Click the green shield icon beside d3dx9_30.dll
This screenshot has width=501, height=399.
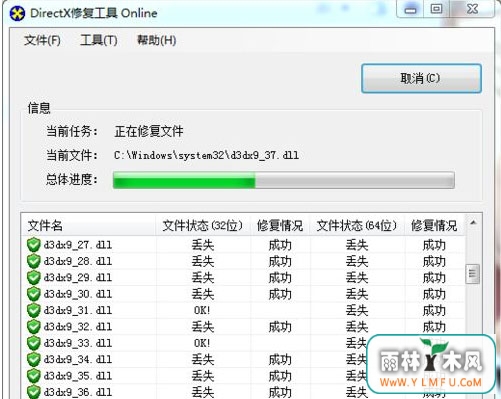point(34,294)
